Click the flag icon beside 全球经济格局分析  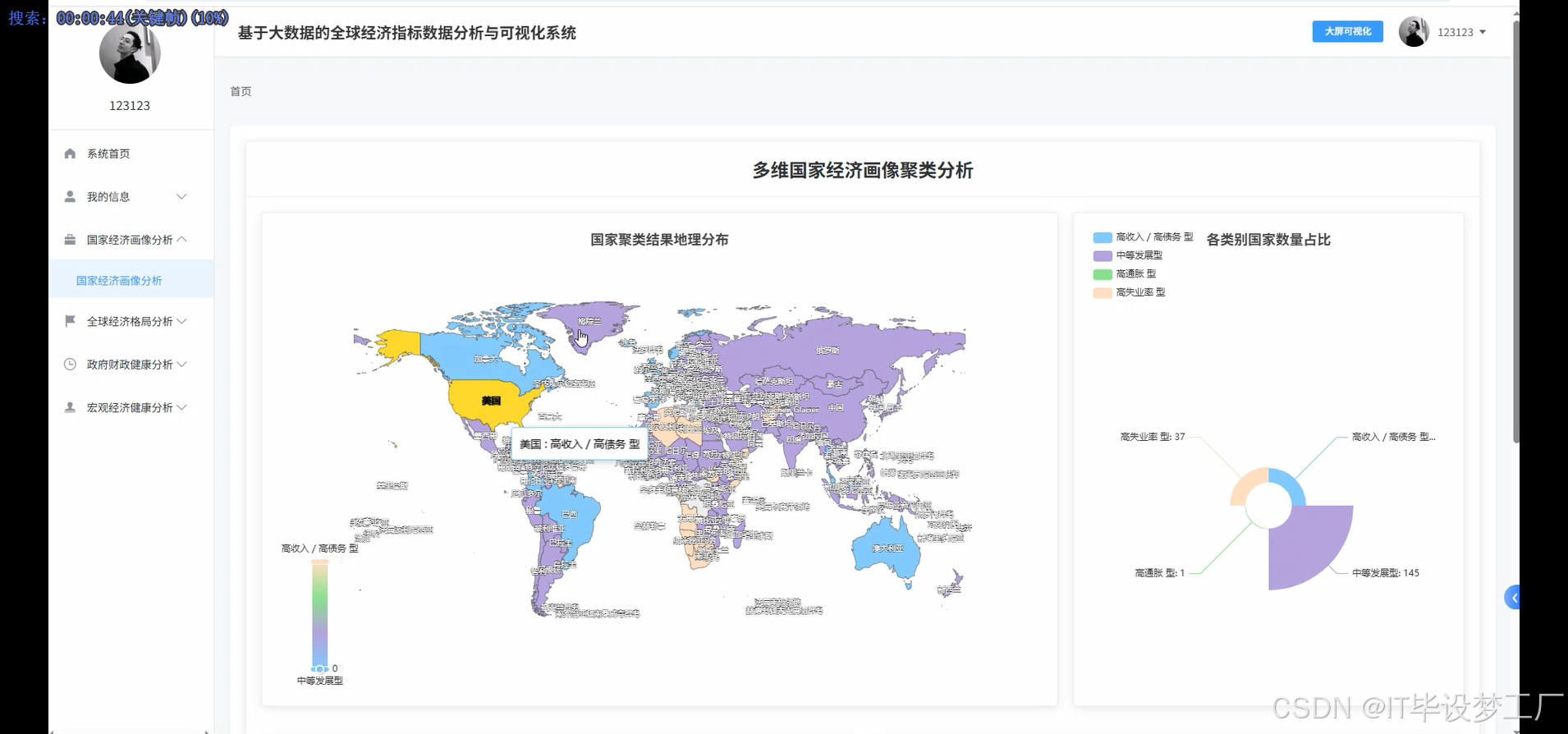point(70,321)
